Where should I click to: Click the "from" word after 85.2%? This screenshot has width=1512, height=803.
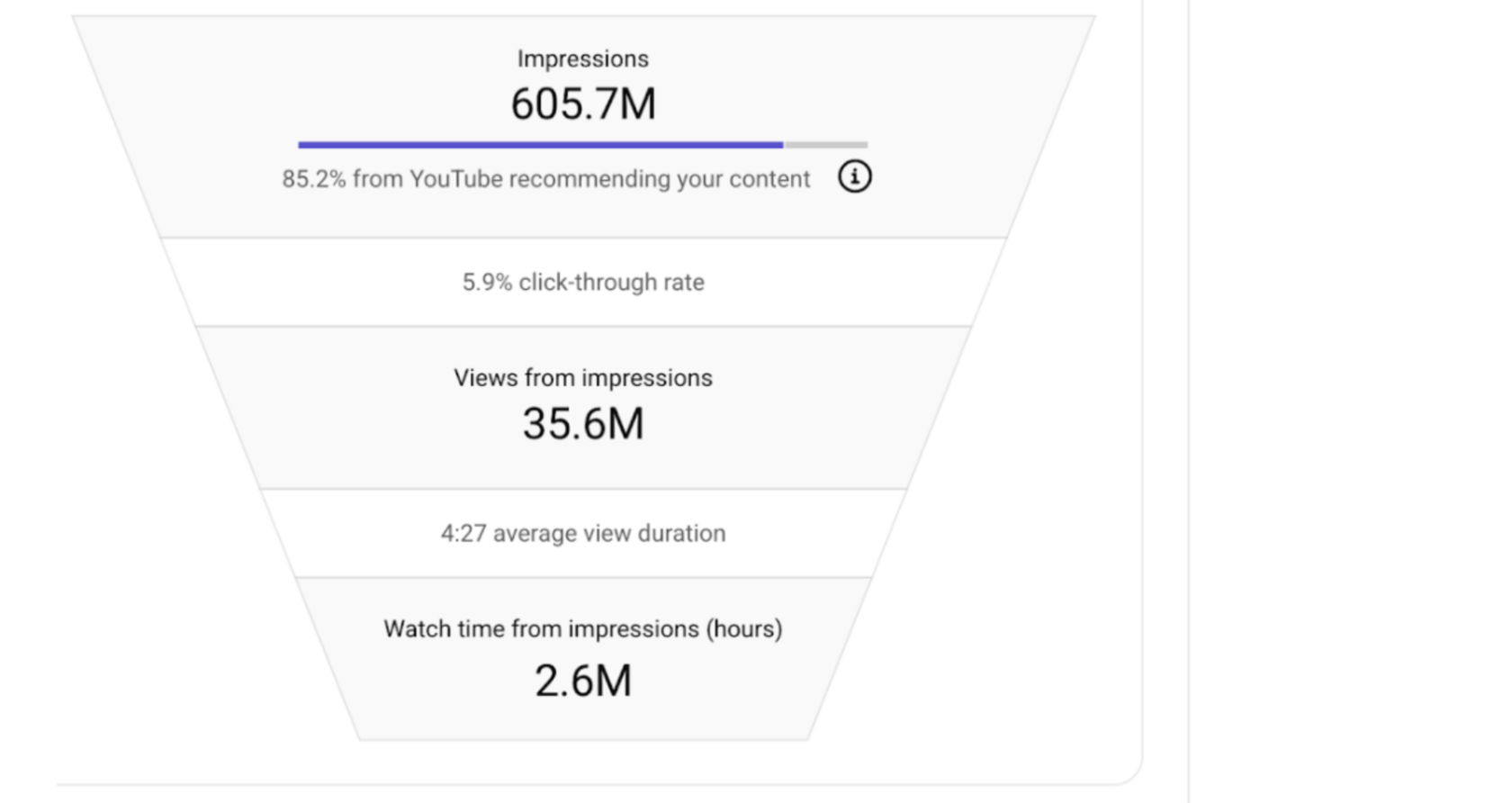coord(377,179)
